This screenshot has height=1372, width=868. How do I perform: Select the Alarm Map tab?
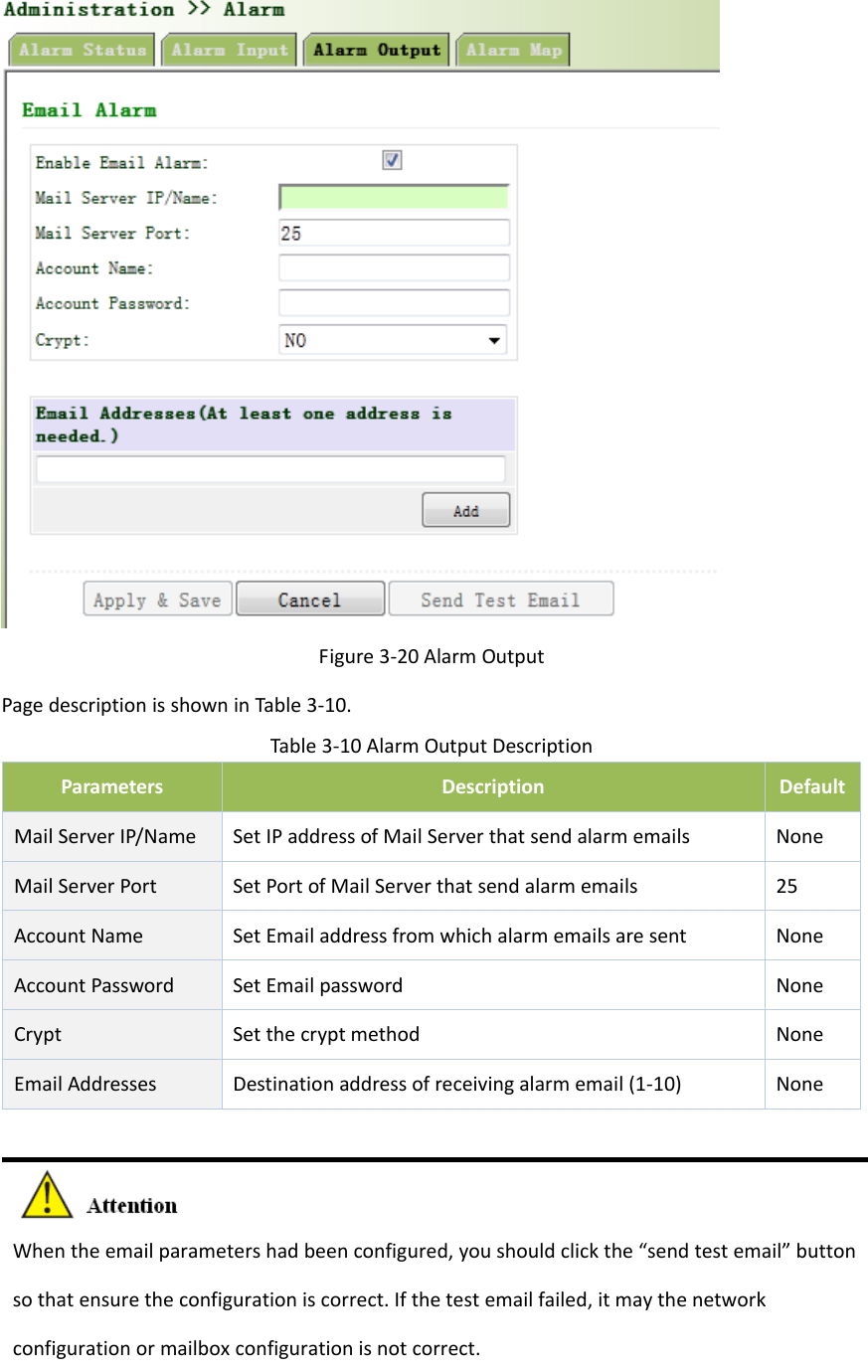click(x=512, y=49)
